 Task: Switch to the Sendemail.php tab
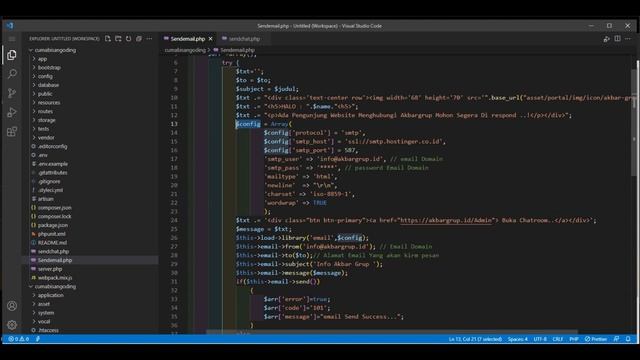click(187, 39)
